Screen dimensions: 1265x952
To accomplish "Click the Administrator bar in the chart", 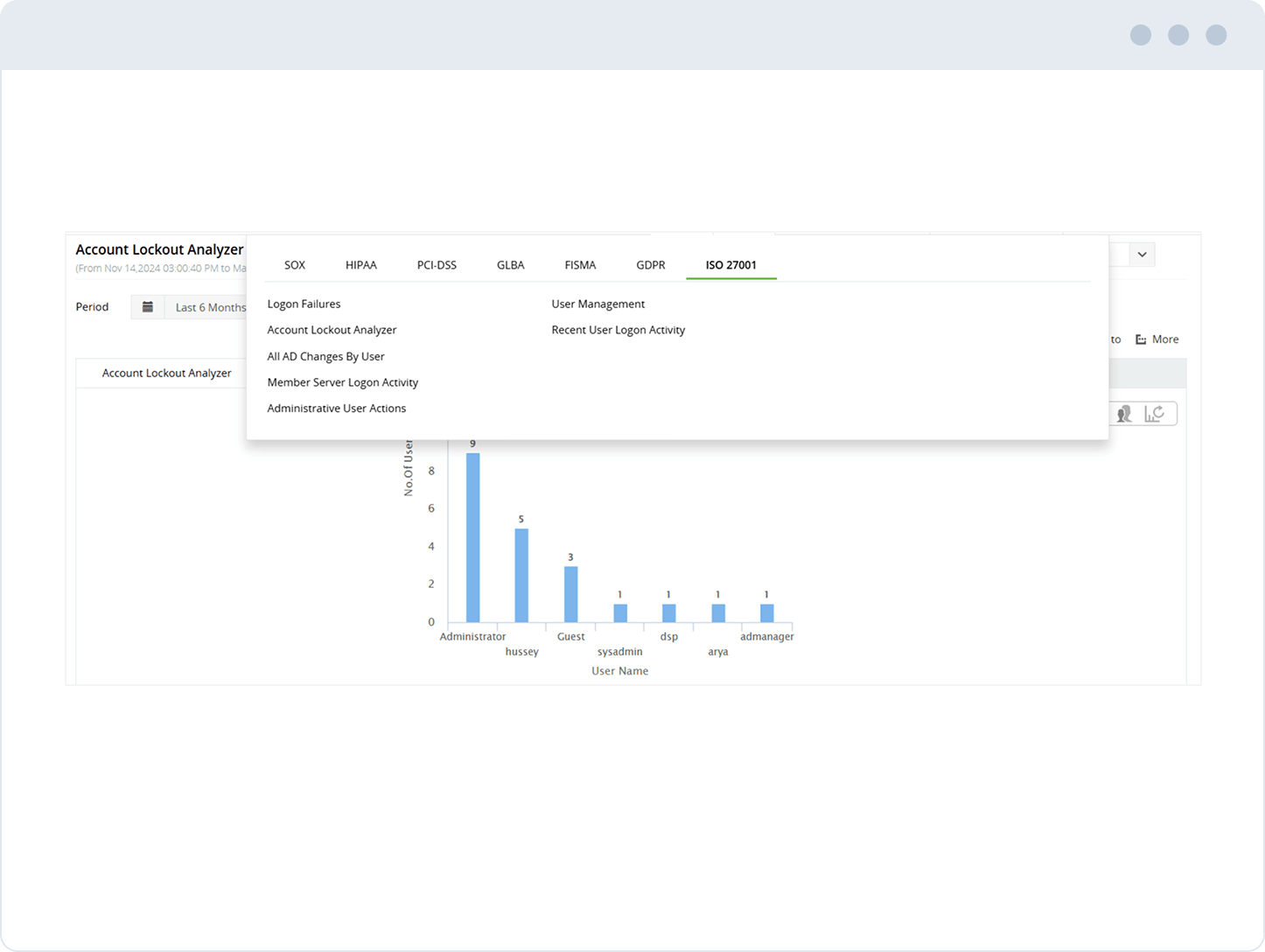I will point(472,537).
